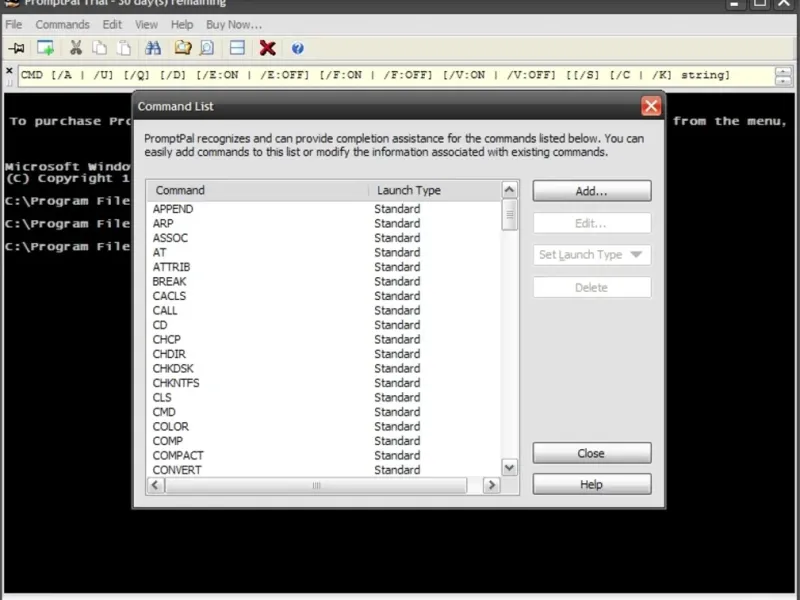
Task: Select the CLS command row
Action: click(x=324, y=397)
